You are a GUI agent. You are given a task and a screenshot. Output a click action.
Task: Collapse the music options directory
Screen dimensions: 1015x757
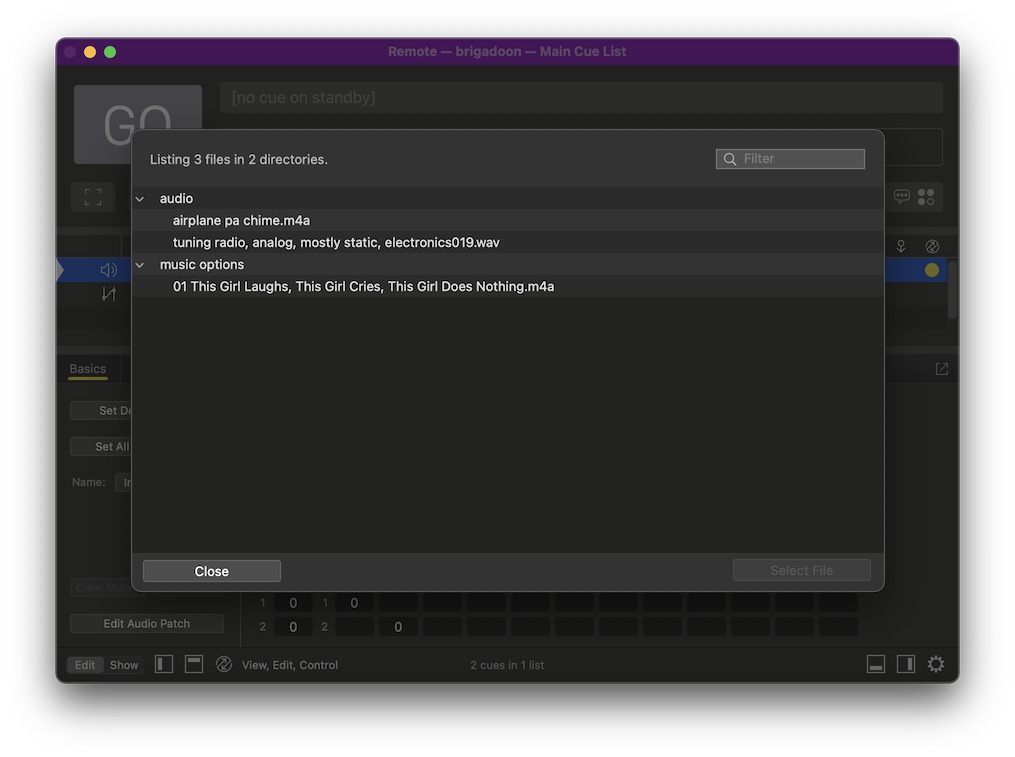point(140,264)
